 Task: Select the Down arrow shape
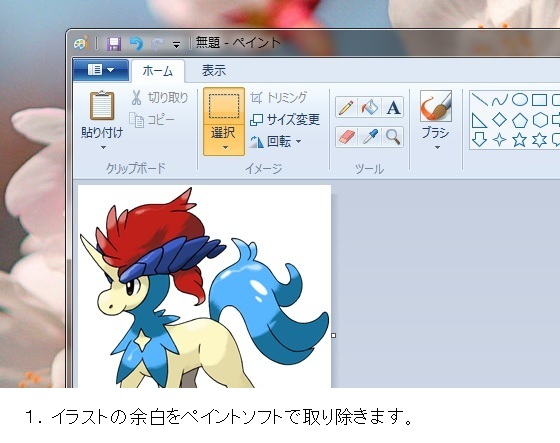click(x=479, y=140)
